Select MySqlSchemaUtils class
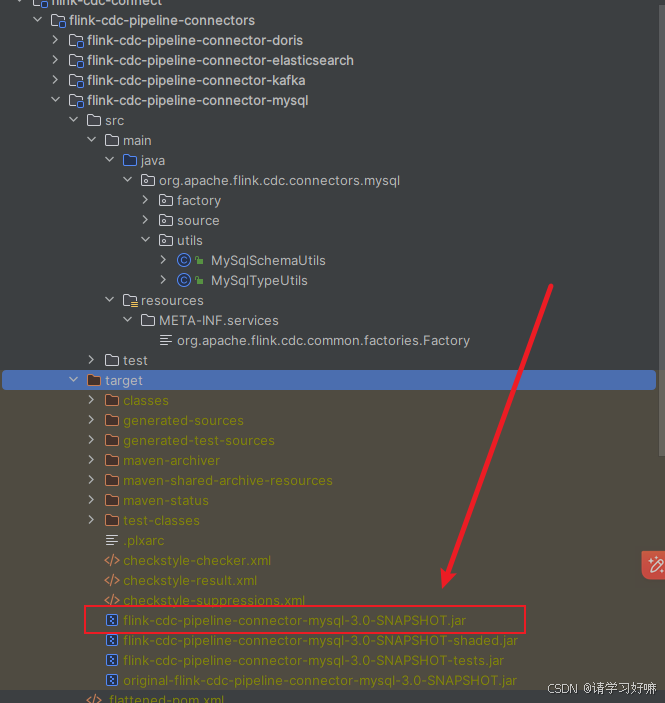Image resolution: width=665 pixels, height=703 pixels. [268, 260]
